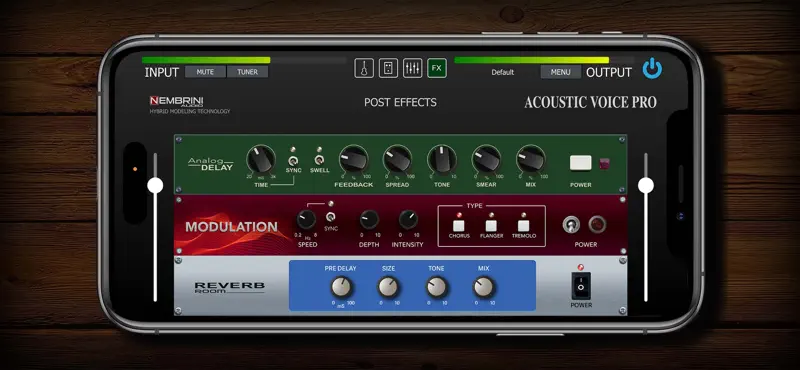800x370 pixels.
Task: Click the Modulation label text
Action: [231, 227]
